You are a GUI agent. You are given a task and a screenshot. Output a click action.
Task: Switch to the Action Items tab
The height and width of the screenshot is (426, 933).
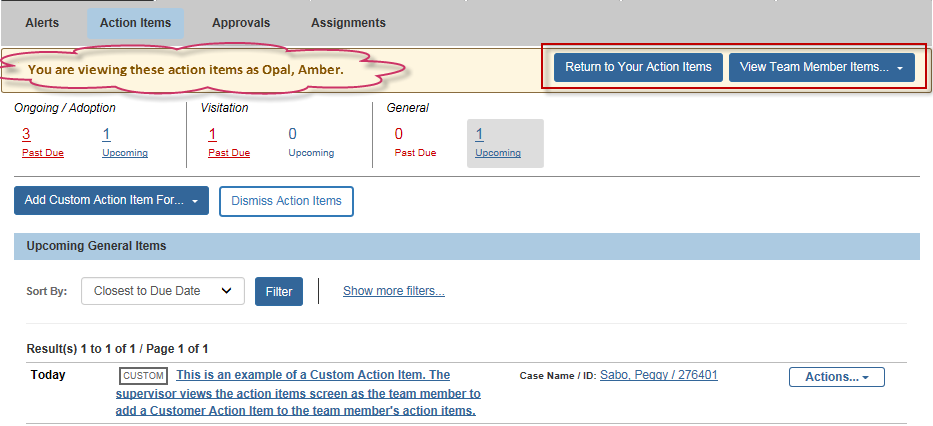[x=136, y=23]
